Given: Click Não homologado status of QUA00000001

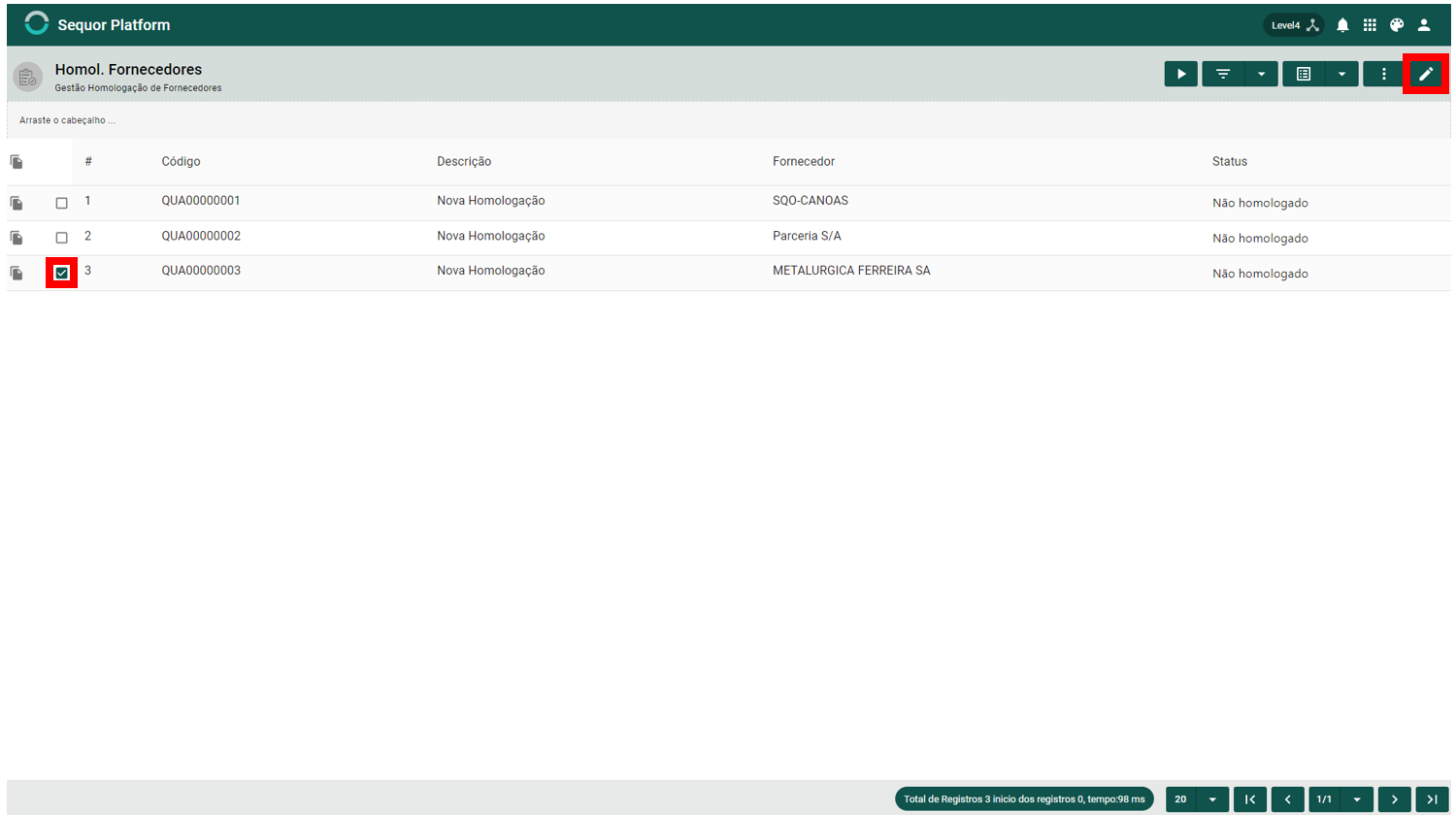Looking at the screenshot, I should pyautogui.click(x=1260, y=203).
